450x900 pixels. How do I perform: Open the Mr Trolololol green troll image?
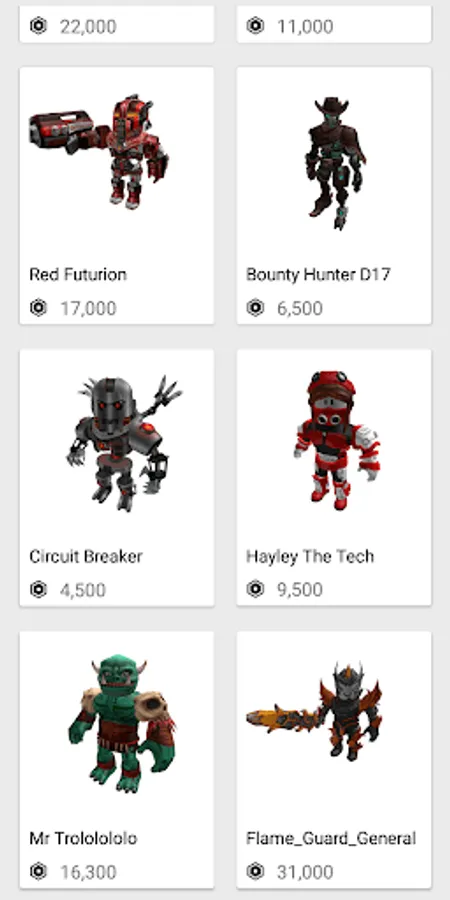point(121,723)
